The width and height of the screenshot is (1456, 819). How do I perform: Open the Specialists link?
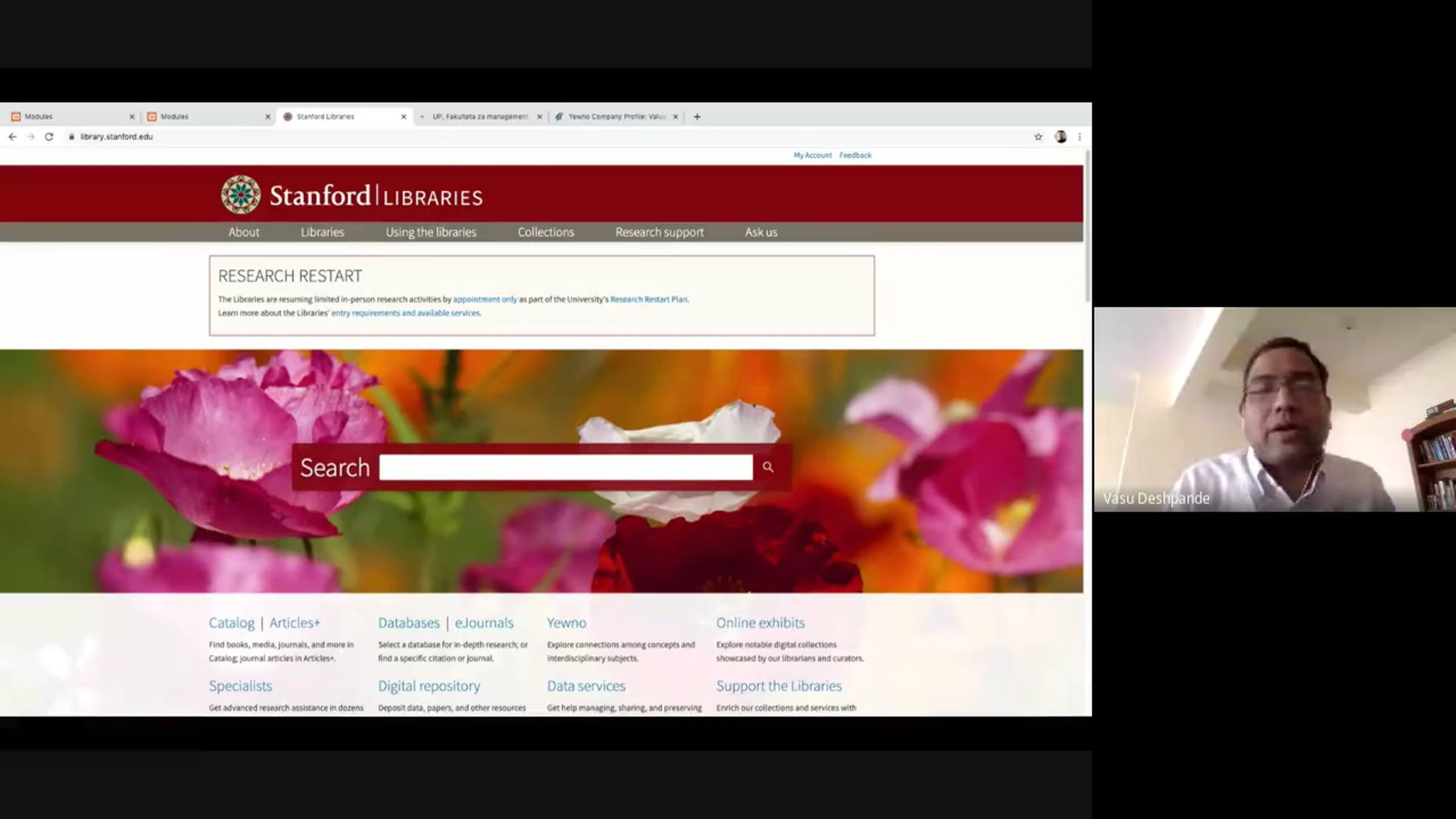pyautogui.click(x=240, y=686)
